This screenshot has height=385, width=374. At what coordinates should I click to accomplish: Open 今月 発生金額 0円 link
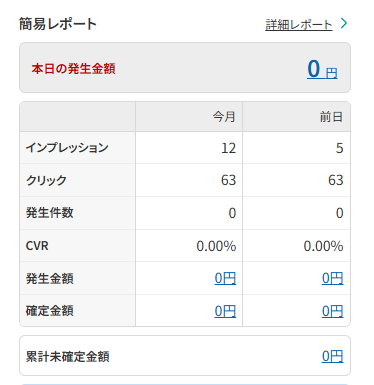point(225,278)
